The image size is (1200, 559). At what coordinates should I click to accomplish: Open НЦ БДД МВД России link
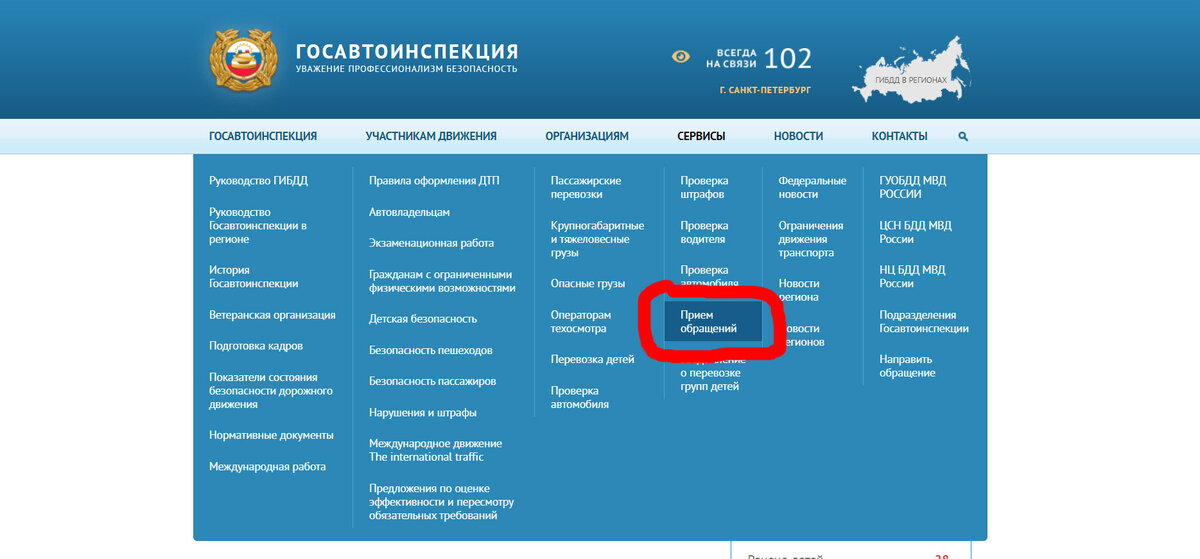tap(912, 277)
